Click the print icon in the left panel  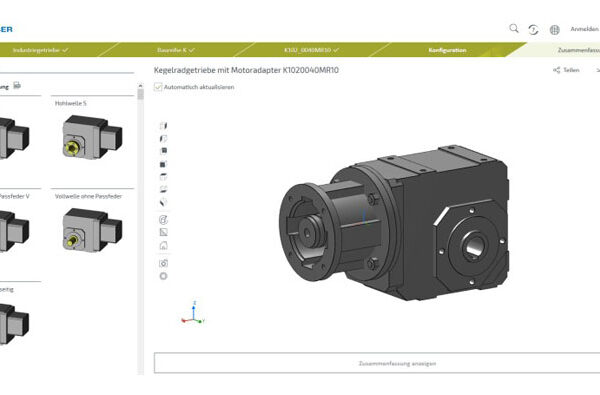point(17,85)
